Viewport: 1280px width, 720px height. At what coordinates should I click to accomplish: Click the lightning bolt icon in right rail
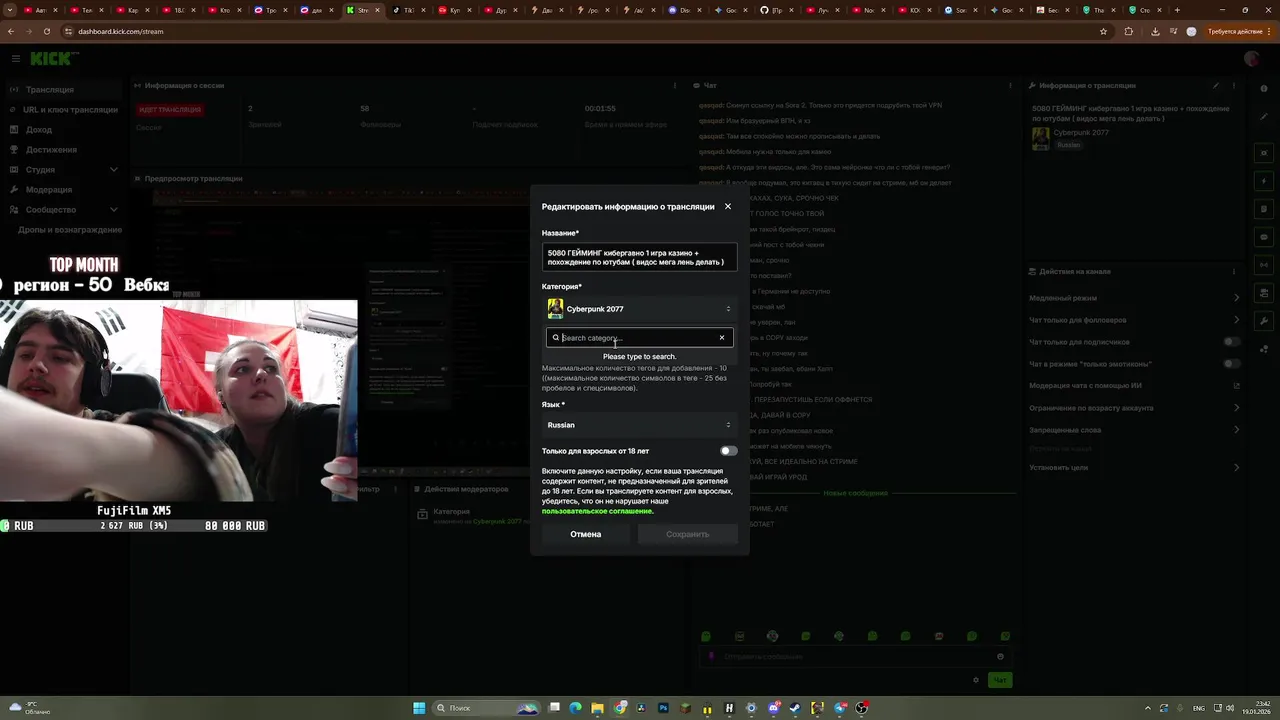[1264, 181]
